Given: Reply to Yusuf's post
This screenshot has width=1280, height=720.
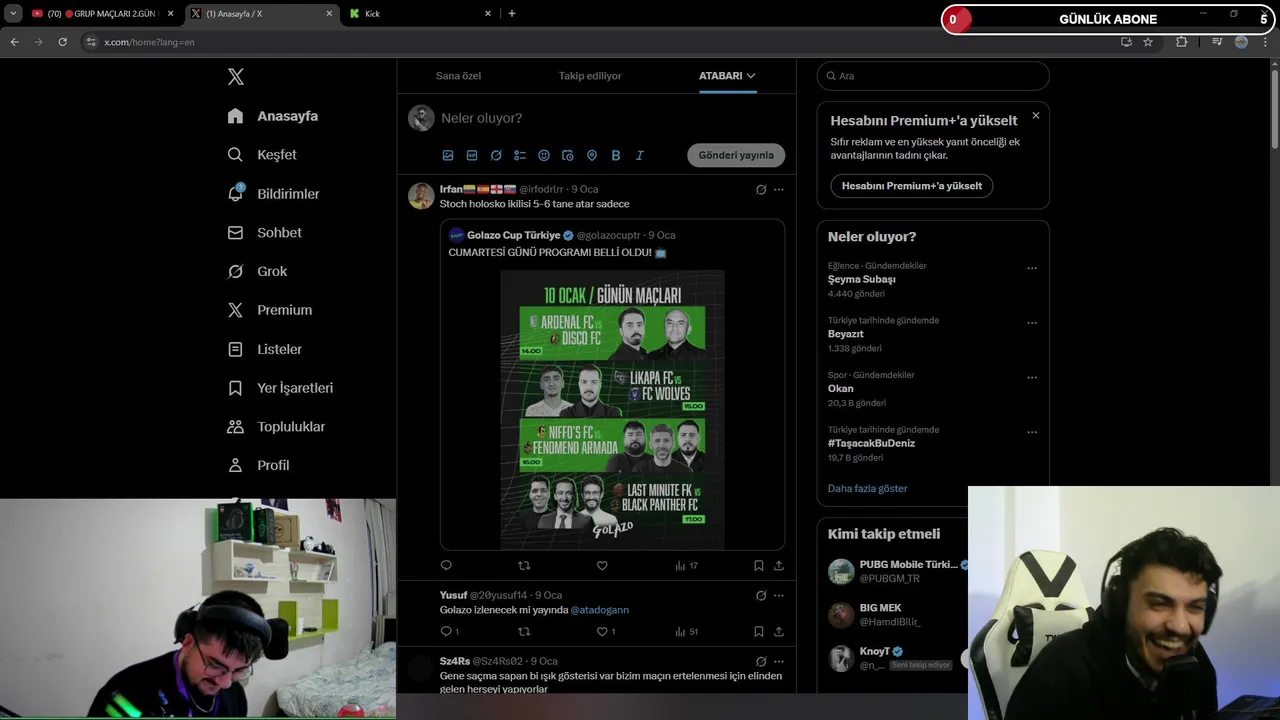Looking at the screenshot, I should 449,631.
